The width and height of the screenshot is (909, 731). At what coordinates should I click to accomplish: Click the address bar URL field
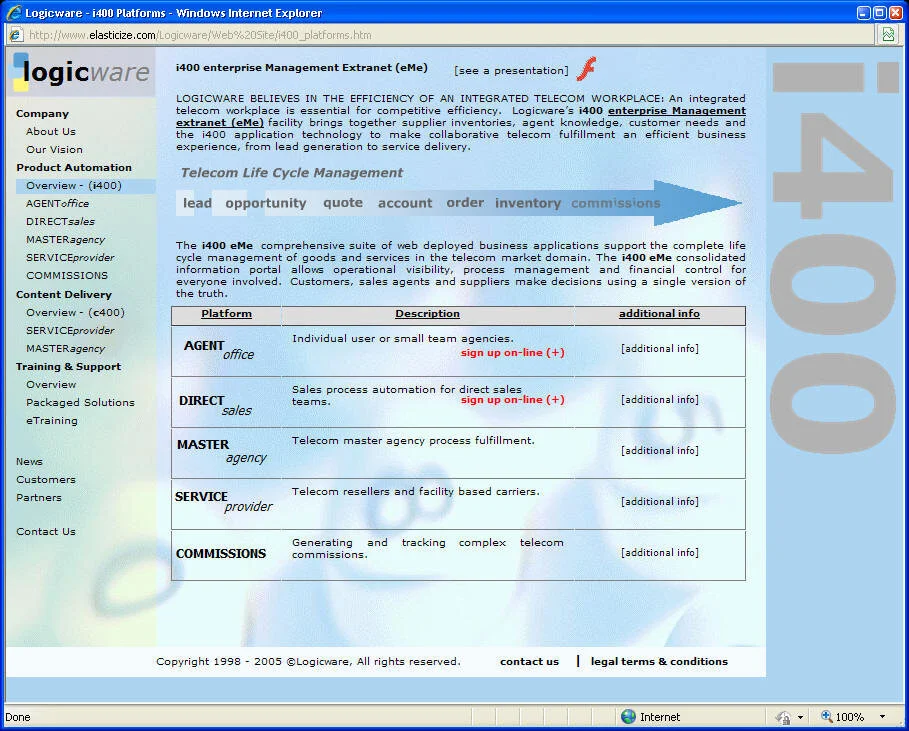point(441,35)
